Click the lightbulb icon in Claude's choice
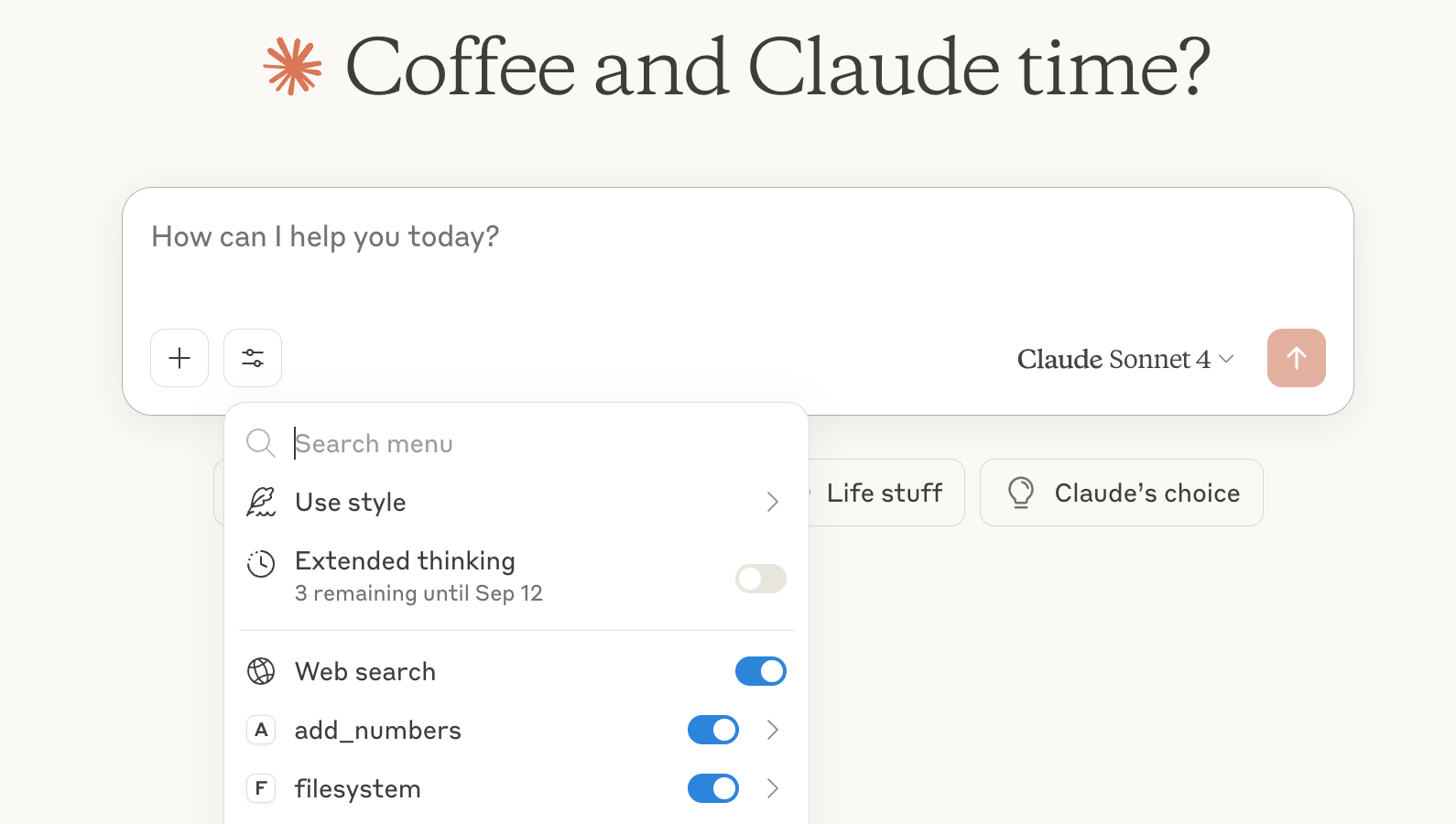Screen dimensions: 1456x824 click(x=1021, y=493)
